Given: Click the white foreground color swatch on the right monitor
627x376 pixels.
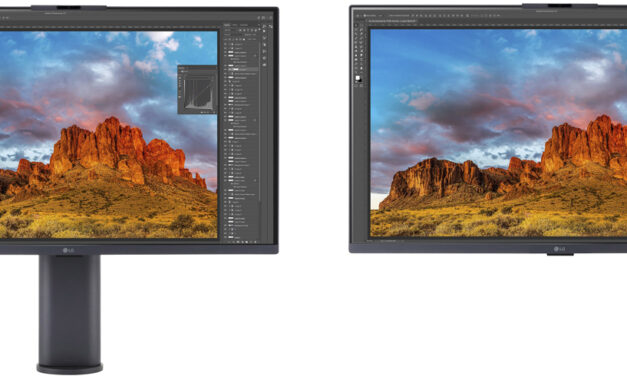Looking at the screenshot, I should (357, 78).
